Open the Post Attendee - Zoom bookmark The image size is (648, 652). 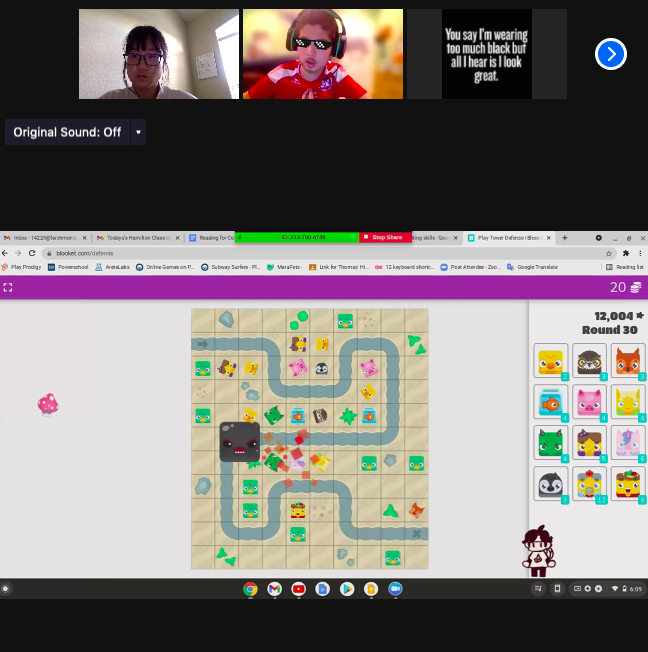[470, 267]
